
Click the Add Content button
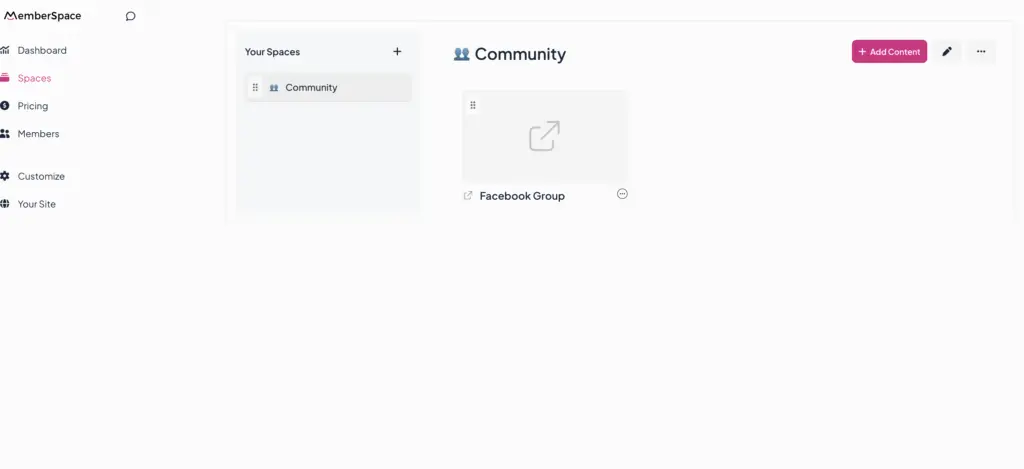point(889,52)
